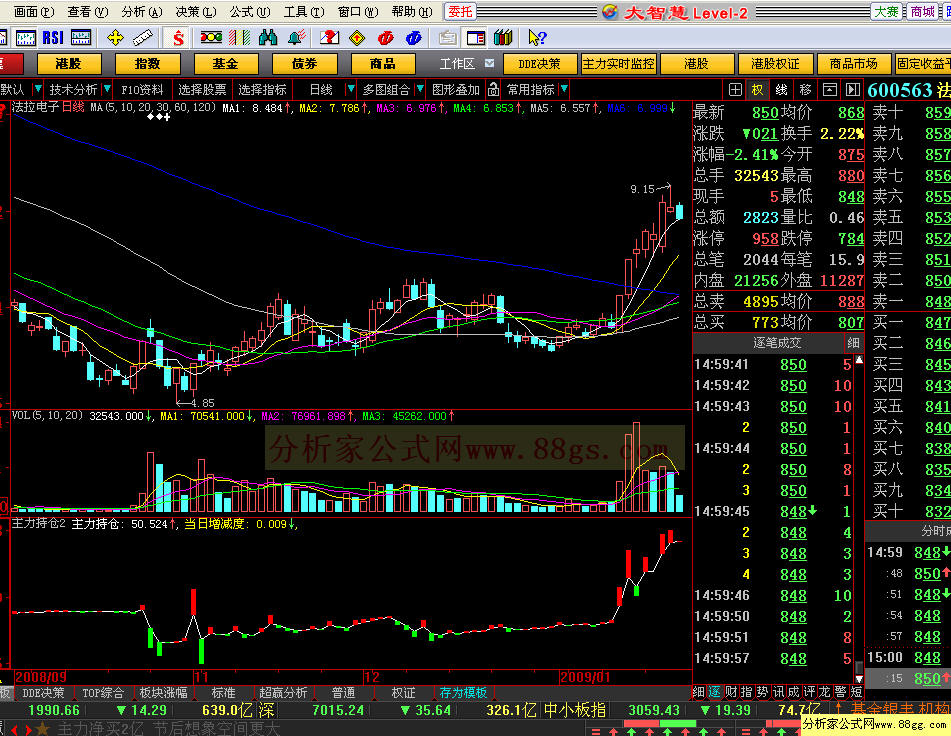Switch to the DDE决策 bottom tab

click(x=43, y=692)
